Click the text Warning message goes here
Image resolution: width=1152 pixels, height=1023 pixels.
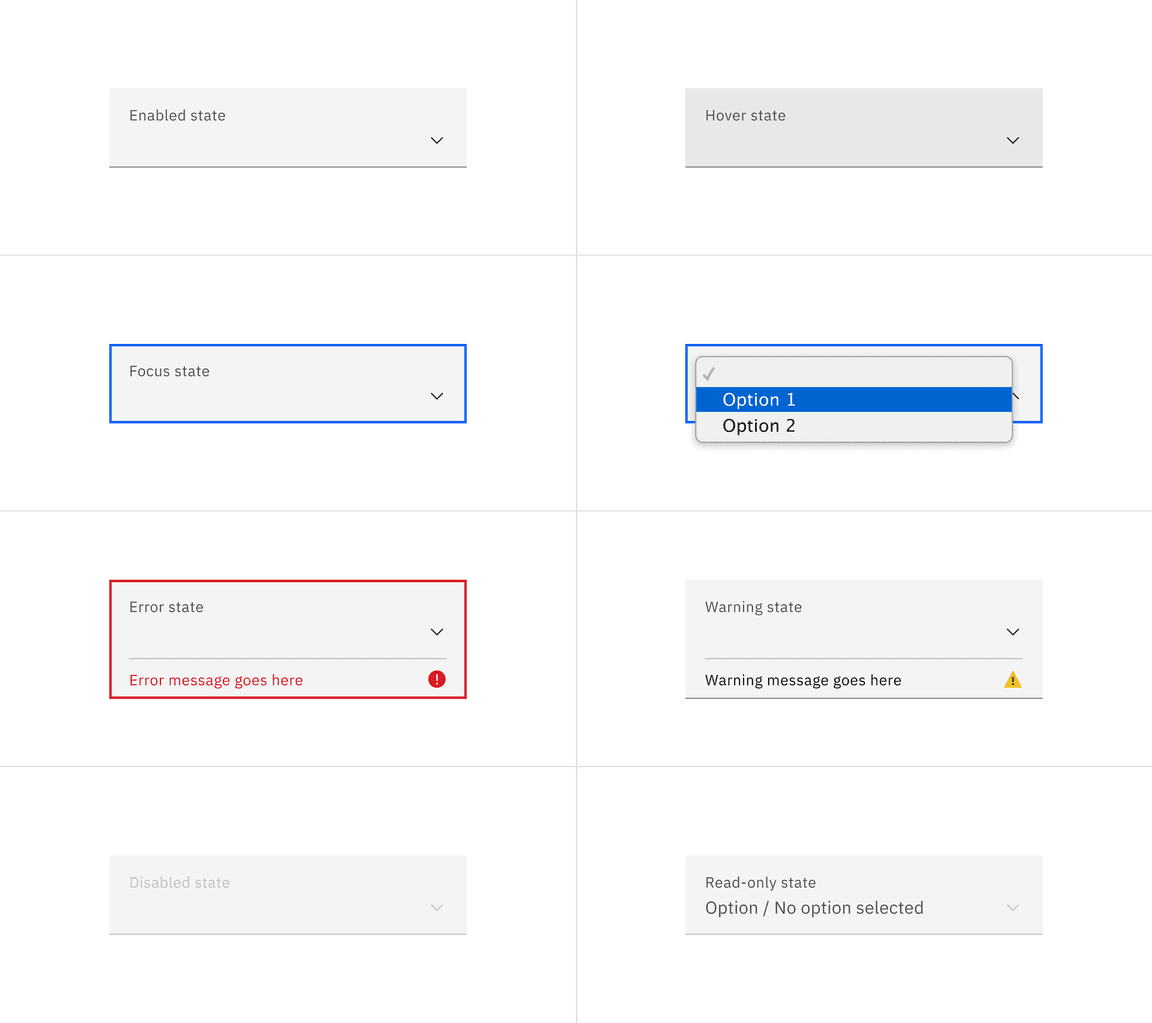point(802,679)
